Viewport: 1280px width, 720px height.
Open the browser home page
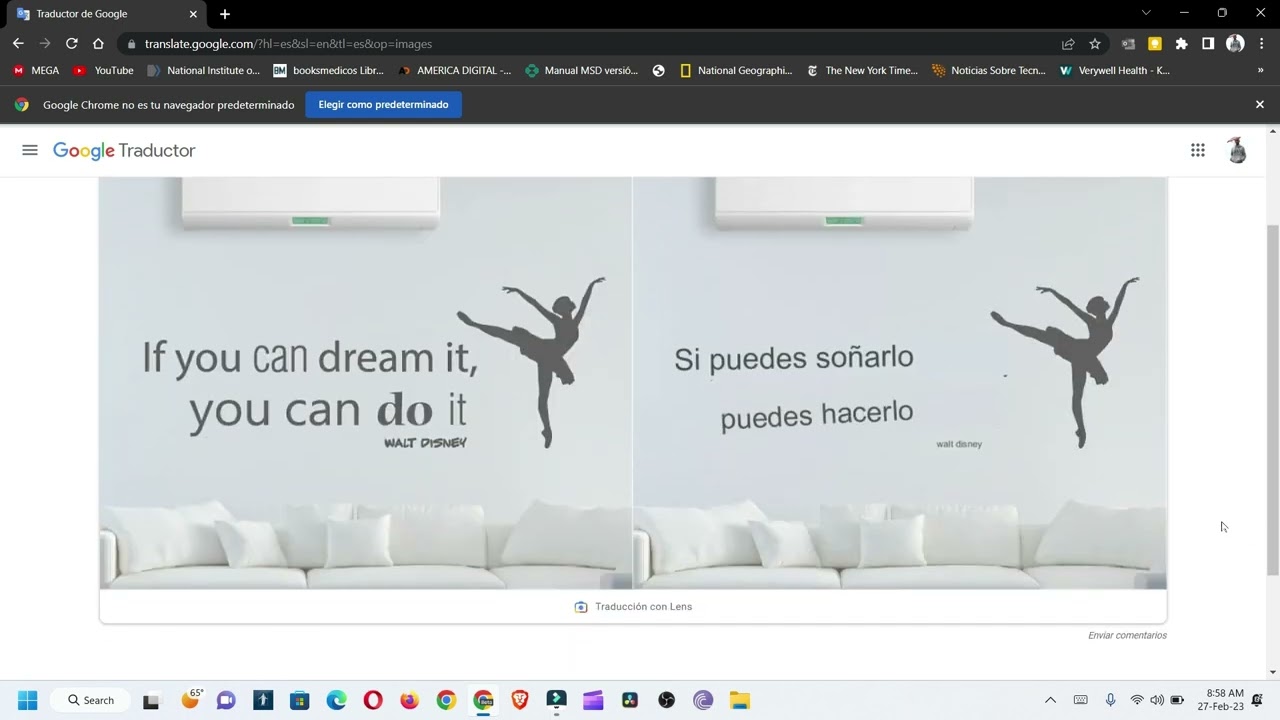point(98,44)
